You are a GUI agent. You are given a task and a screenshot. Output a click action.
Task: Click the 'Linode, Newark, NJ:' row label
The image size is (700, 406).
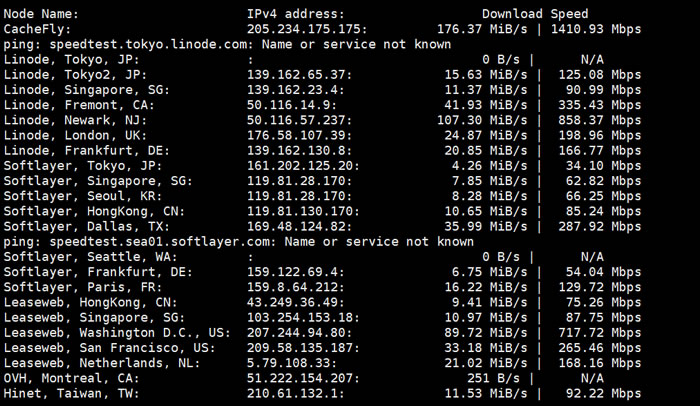point(75,121)
